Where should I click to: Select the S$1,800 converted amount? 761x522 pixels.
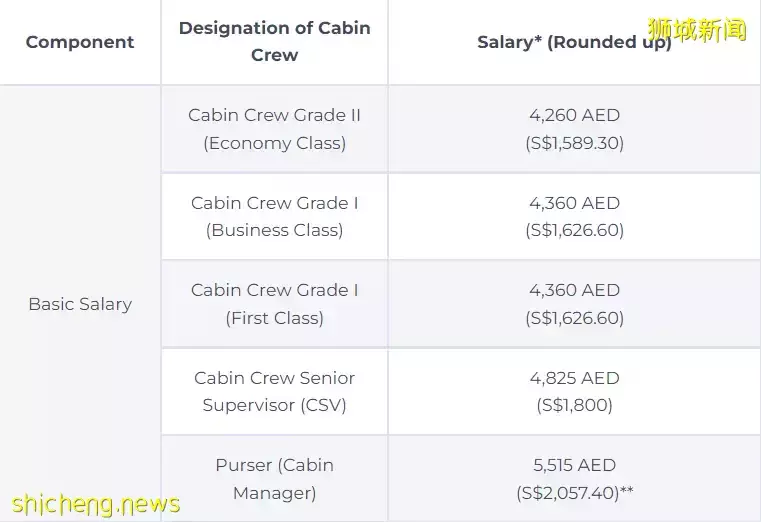pos(574,405)
